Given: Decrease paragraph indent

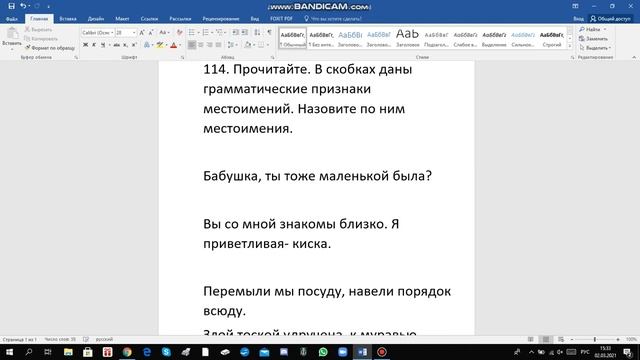Looking at the screenshot, I should pos(236,32).
